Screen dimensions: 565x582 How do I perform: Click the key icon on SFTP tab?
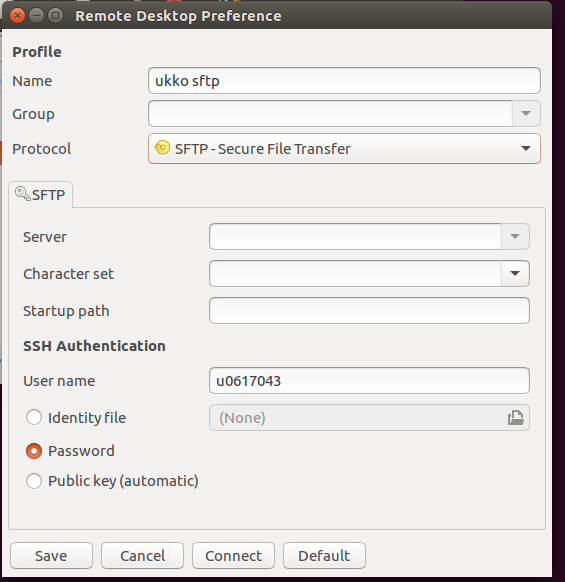pos(23,194)
